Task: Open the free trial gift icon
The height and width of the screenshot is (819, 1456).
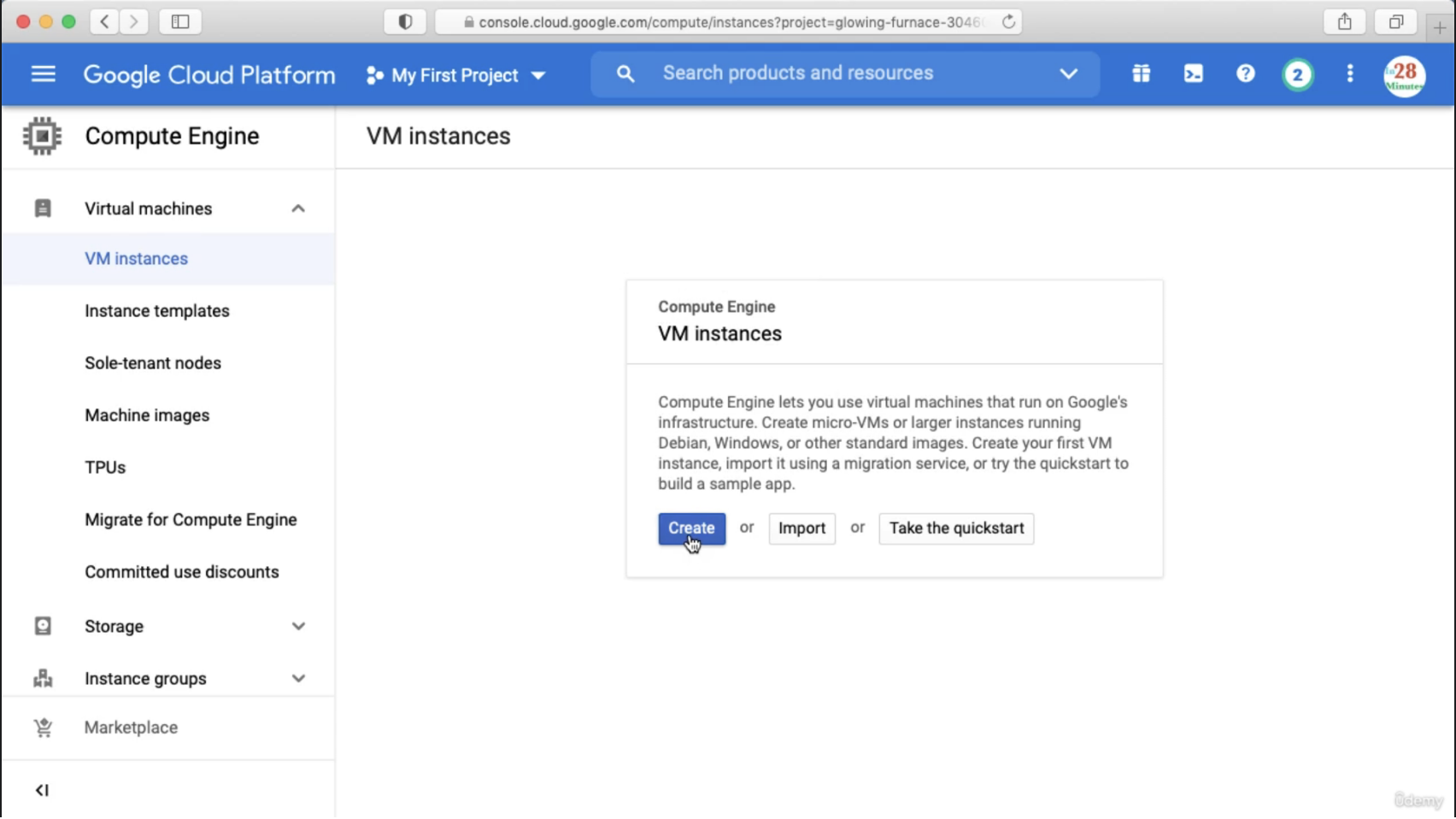Action: click(x=1142, y=74)
